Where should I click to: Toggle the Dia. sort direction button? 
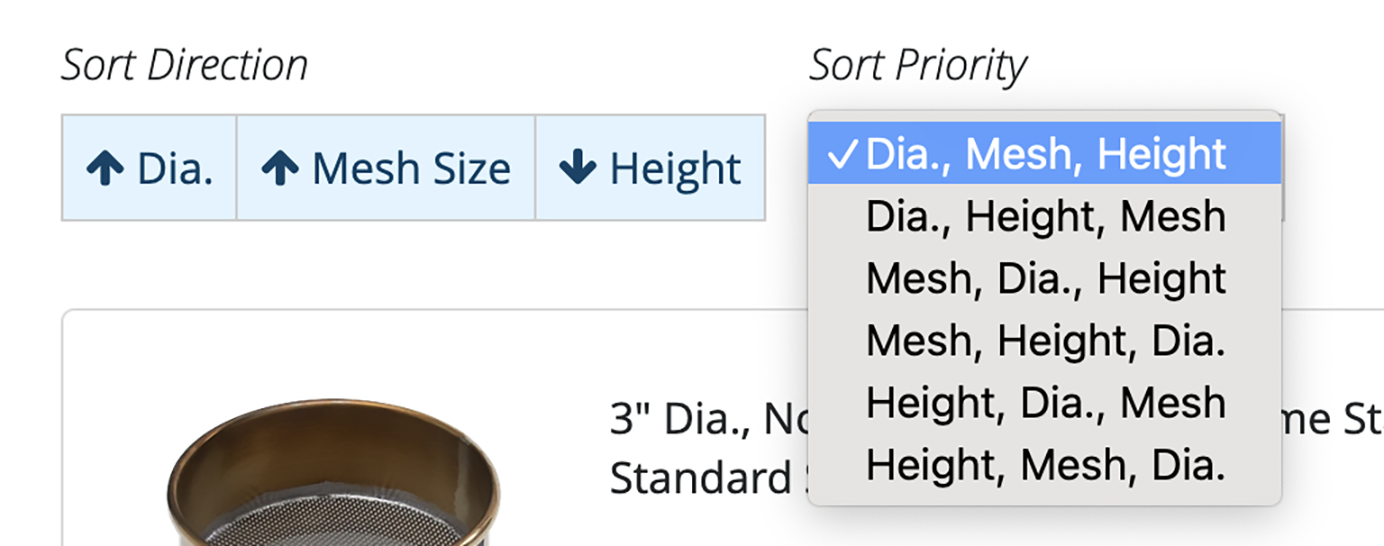pyautogui.click(x=149, y=168)
